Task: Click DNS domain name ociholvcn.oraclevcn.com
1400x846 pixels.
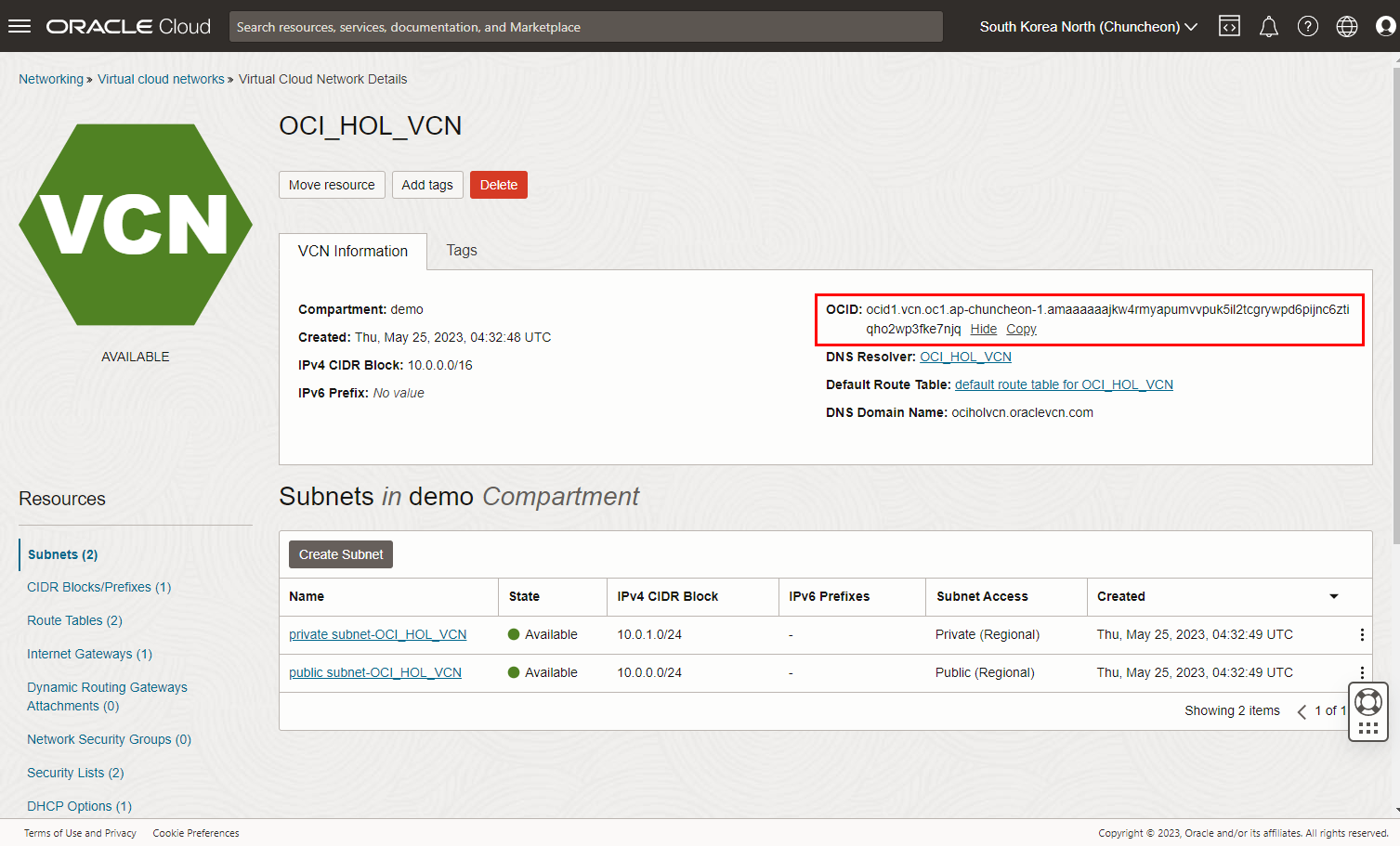Action: pyautogui.click(x=1022, y=412)
